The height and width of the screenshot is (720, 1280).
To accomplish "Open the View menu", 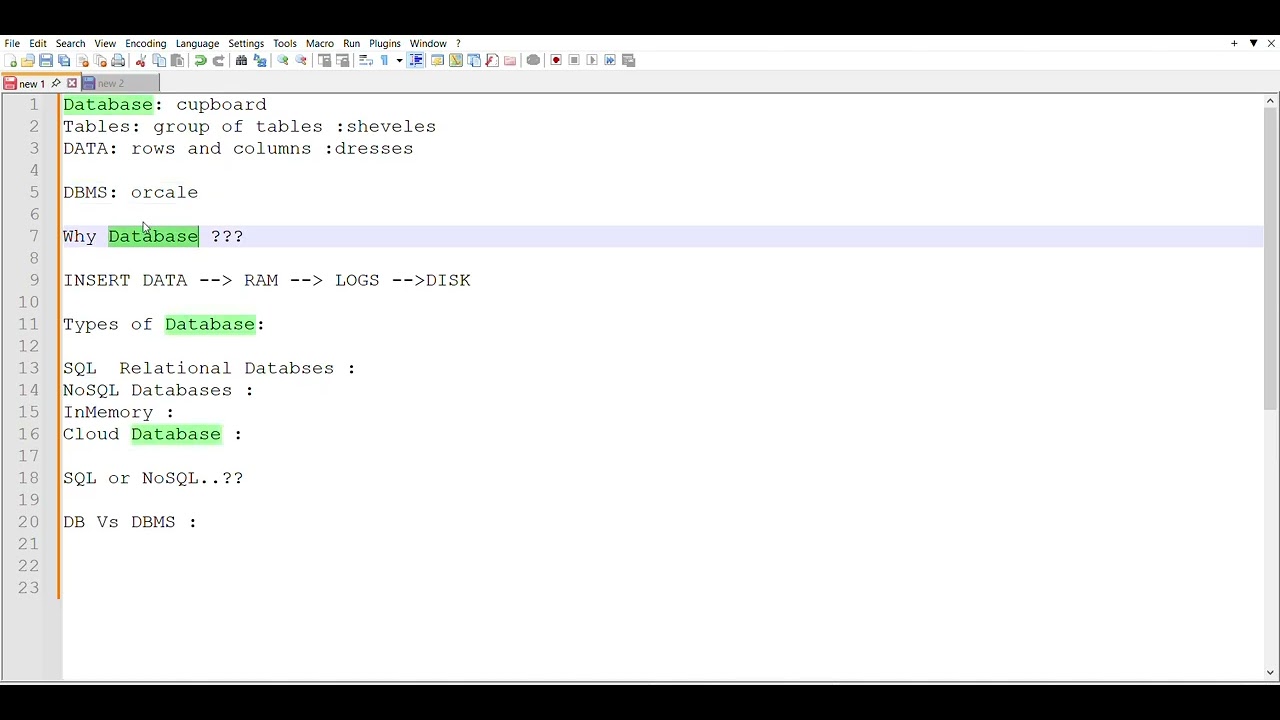I will (x=105, y=44).
